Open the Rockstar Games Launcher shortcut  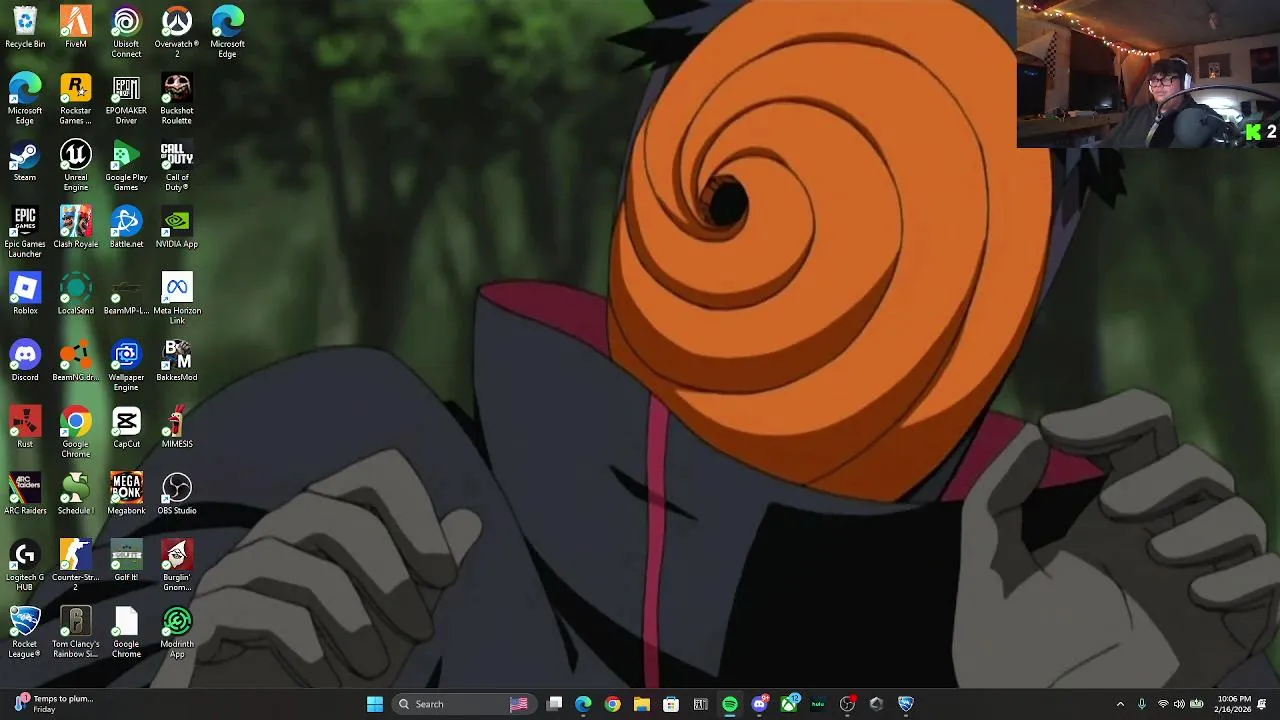coord(76,99)
